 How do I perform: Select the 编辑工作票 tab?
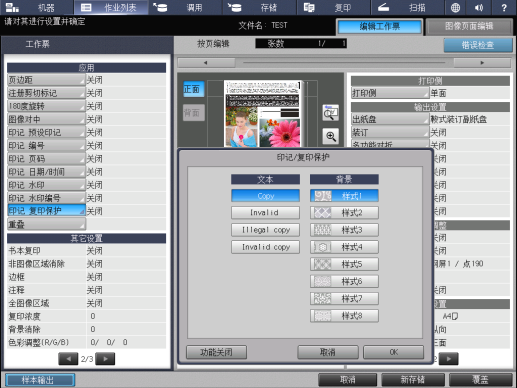click(x=379, y=27)
